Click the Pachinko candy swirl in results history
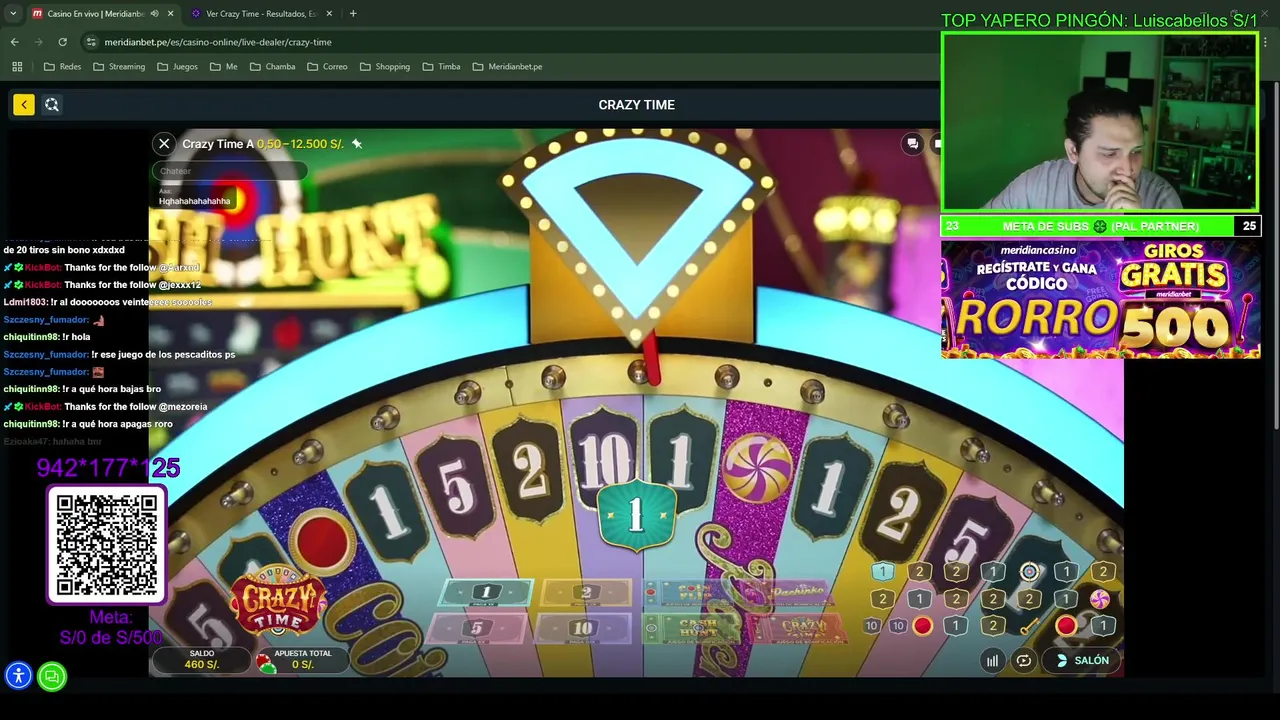This screenshot has height=720, width=1280. point(1100,599)
